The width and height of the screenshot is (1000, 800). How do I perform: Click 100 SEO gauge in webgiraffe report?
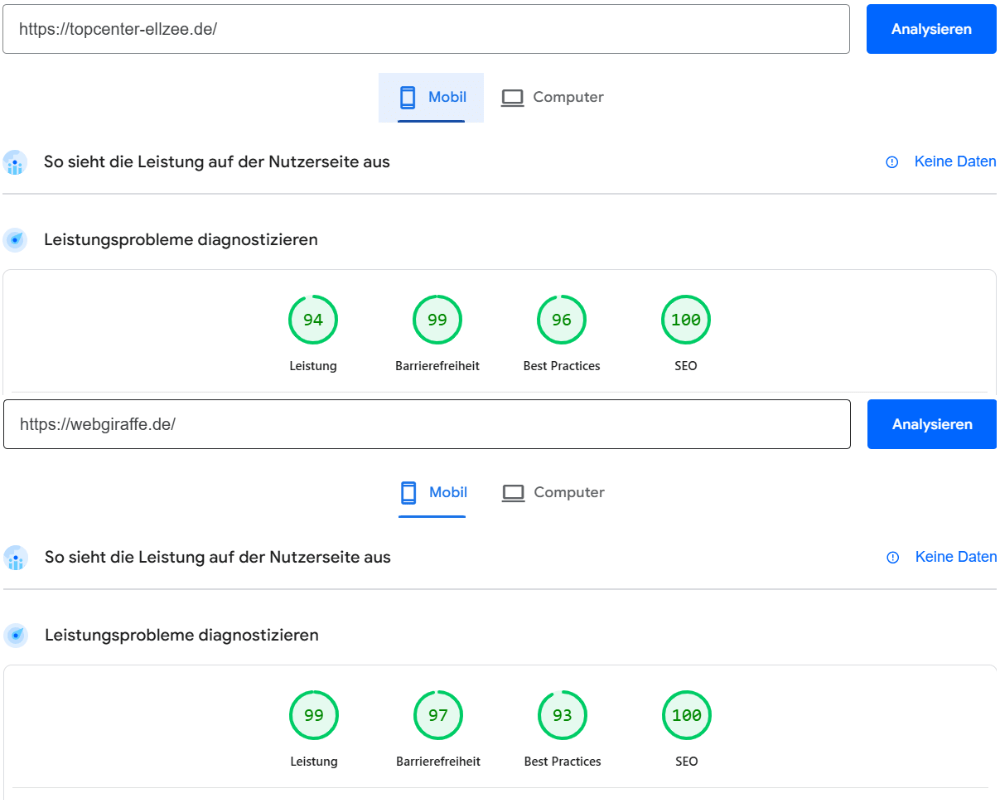click(686, 715)
